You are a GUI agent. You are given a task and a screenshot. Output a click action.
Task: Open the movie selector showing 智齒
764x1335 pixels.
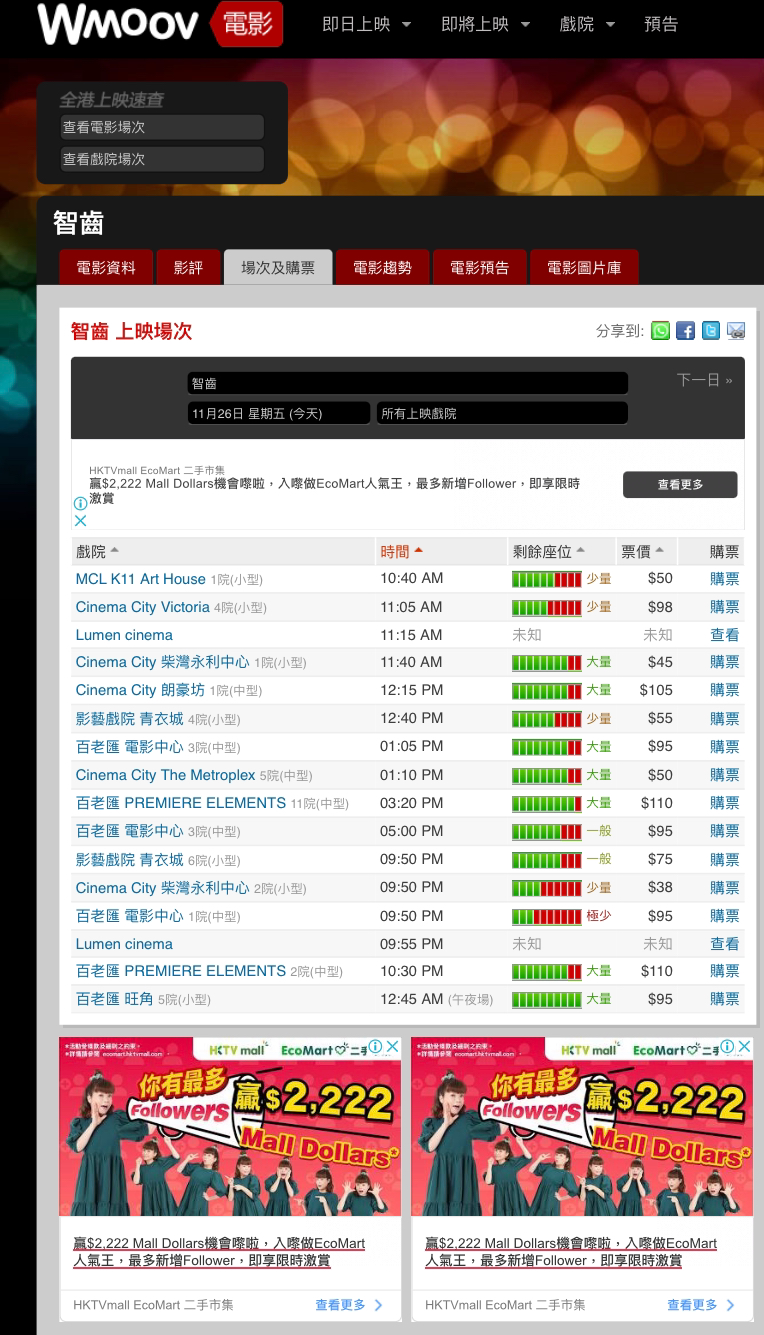coord(408,383)
